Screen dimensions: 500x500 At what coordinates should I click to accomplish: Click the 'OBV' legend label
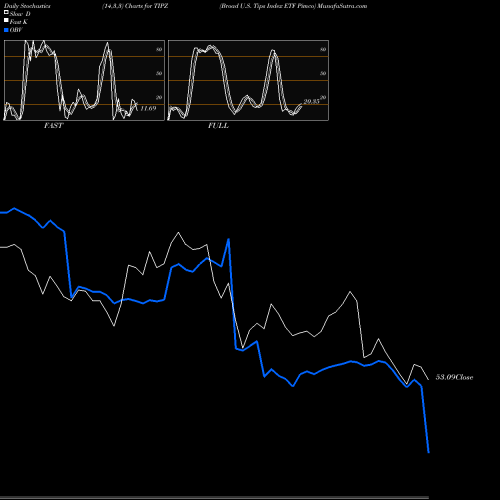tap(16, 30)
